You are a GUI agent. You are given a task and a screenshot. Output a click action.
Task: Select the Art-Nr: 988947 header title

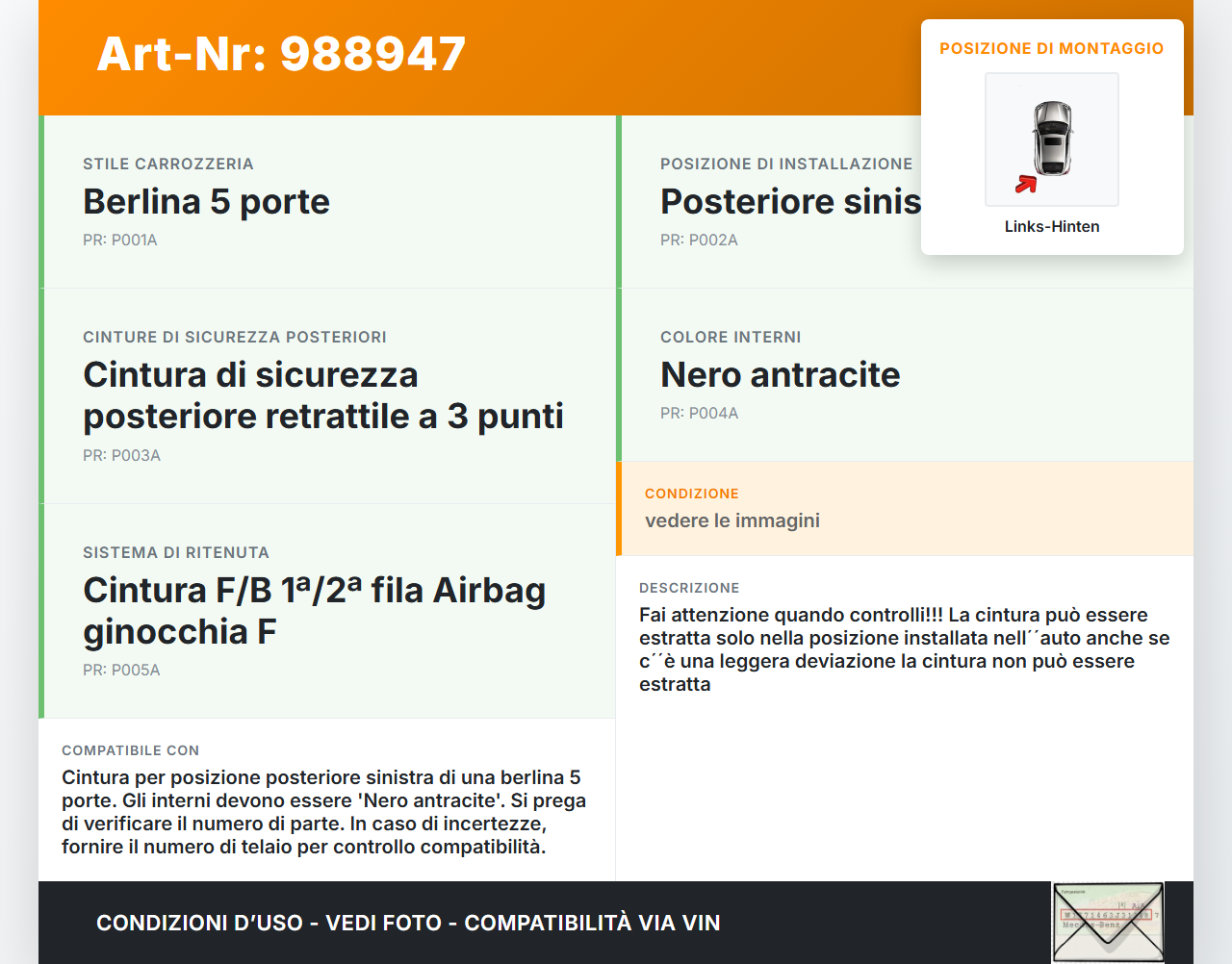click(281, 54)
